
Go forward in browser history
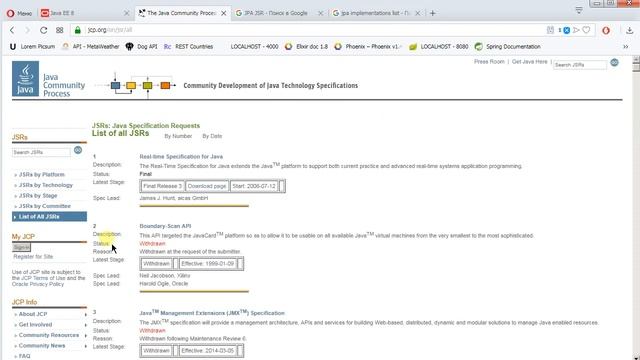[27, 30]
